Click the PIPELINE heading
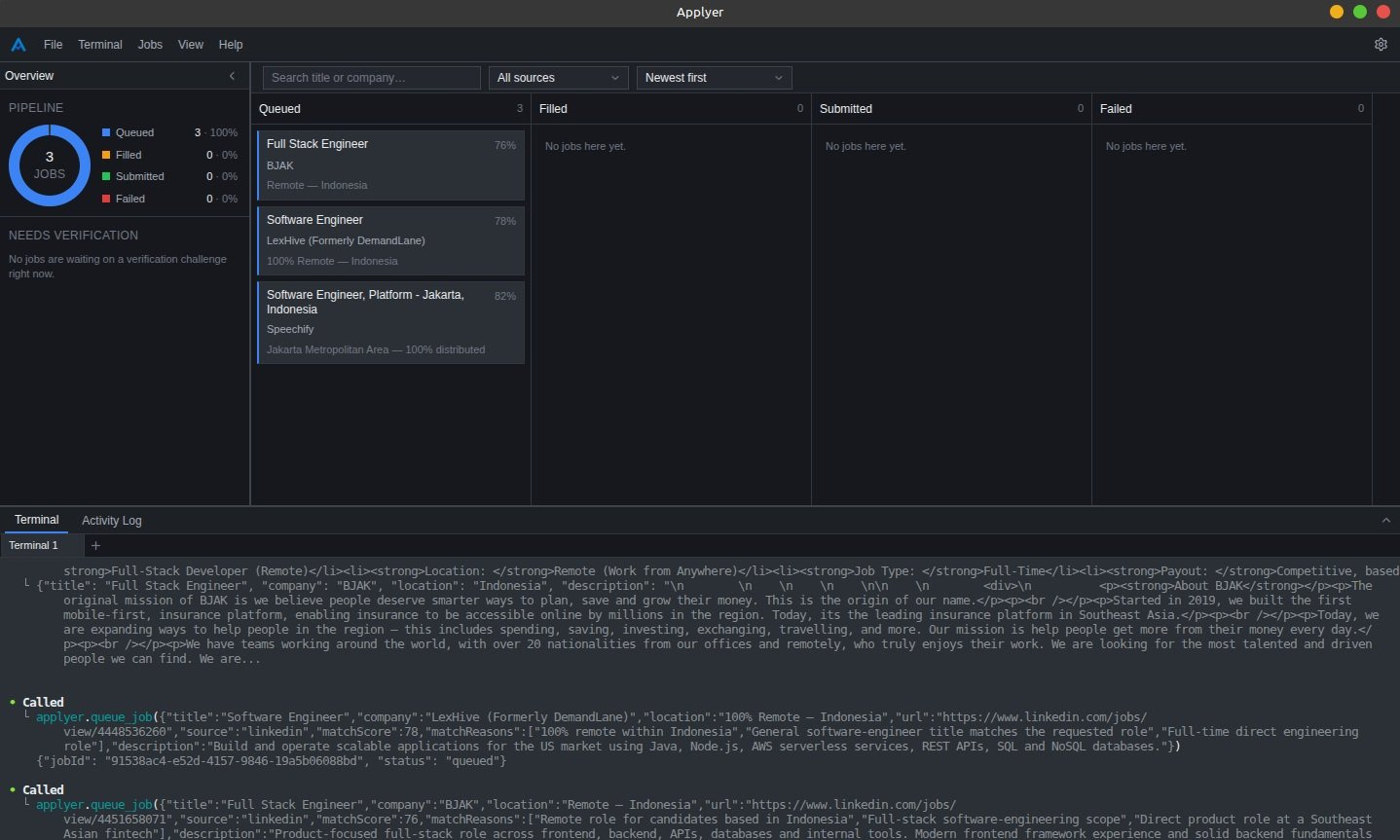 [36, 108]
